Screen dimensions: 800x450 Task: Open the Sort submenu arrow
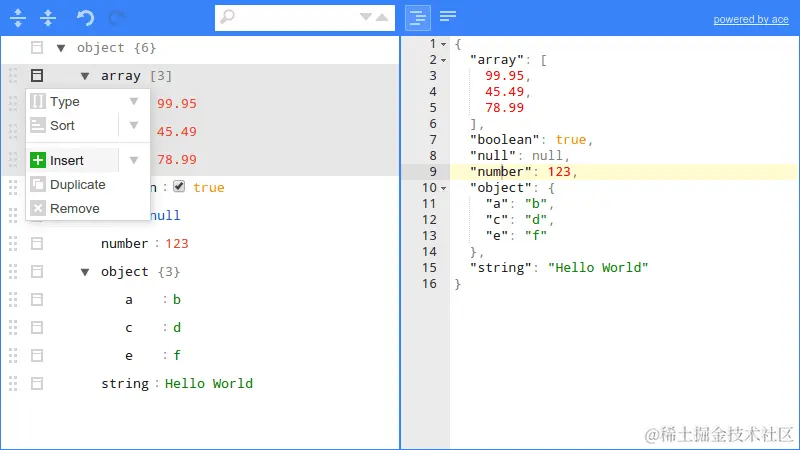(134, 125)
